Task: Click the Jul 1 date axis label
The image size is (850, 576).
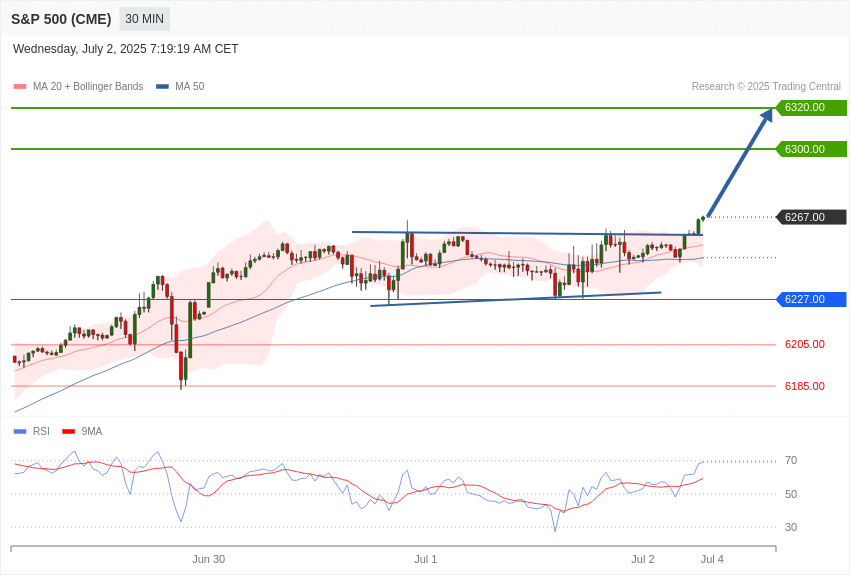Action: (x=426, y=559)
